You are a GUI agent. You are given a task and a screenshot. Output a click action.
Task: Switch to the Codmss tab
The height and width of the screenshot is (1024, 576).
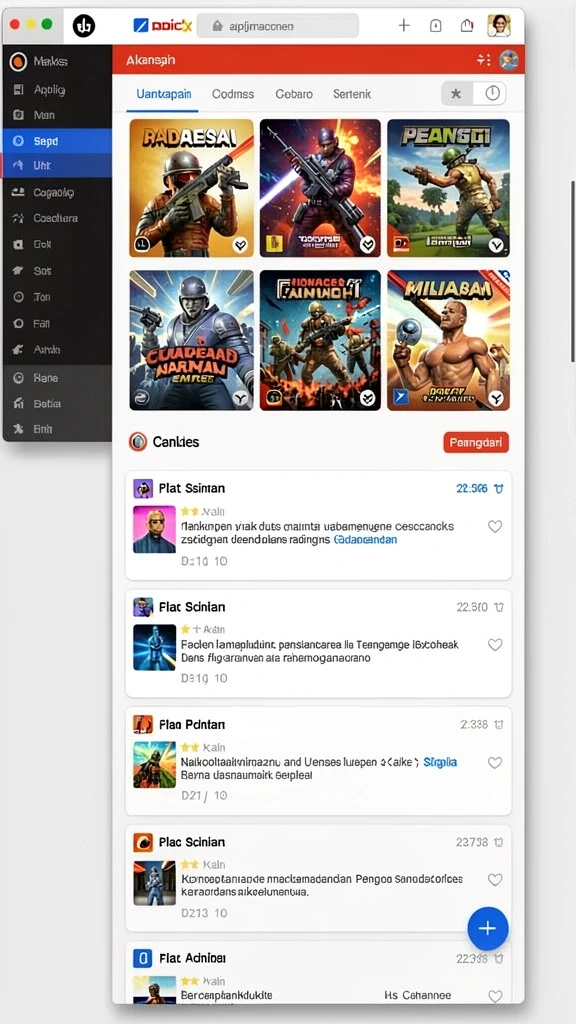[233, 94]
